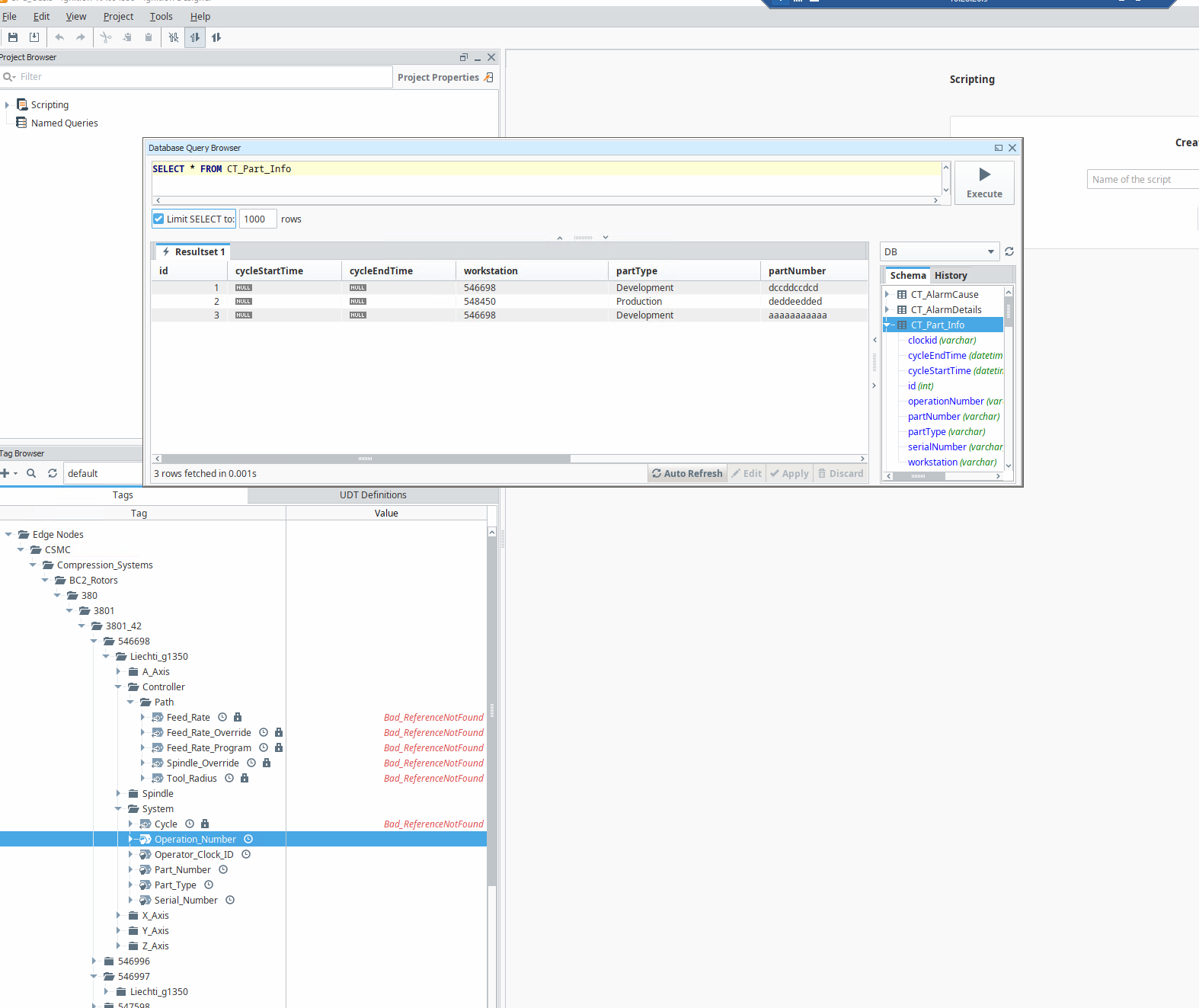Click the save-and-publish icon next to Save
The height and width of the screenshot is (1008, 1199).
pyautogui.click(x=34, y=37)
